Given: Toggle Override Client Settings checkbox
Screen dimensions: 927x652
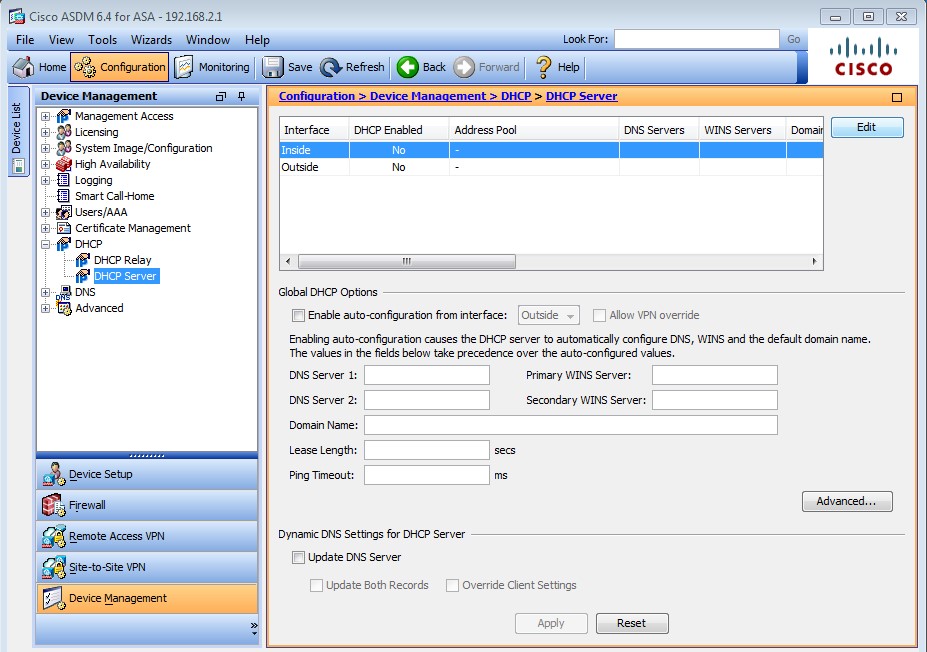Looking at the screenshot, I should 452,585.
